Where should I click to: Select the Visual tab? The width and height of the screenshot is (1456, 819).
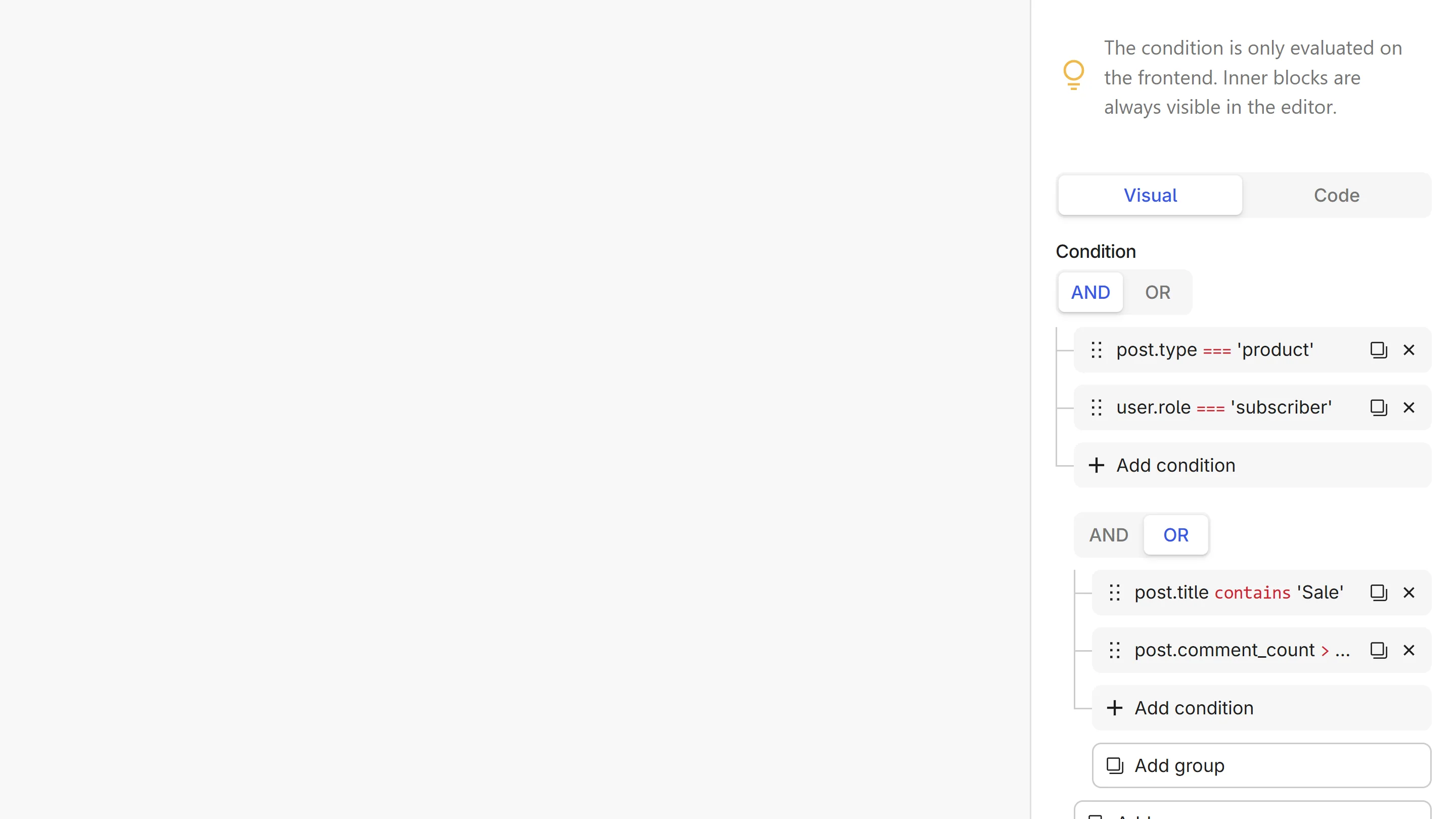coord(1150,195)
